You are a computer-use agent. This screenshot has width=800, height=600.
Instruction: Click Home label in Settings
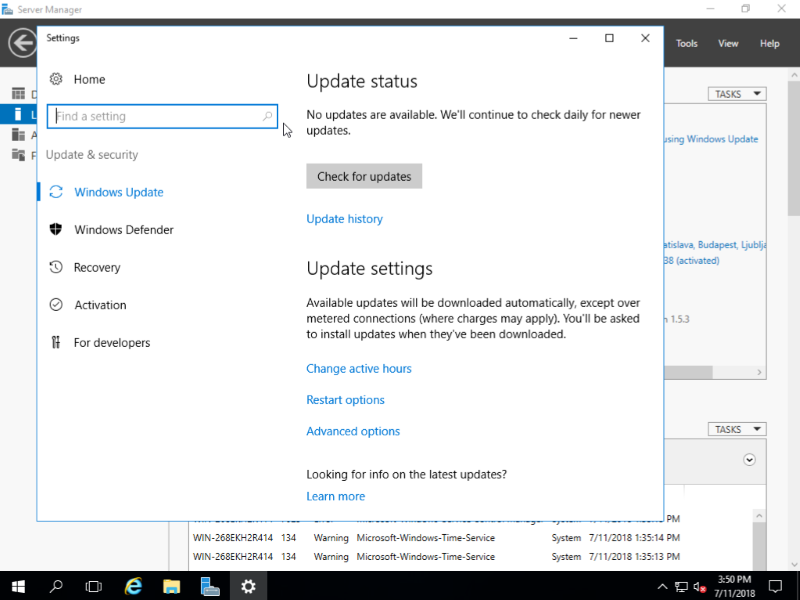(89, 79)
